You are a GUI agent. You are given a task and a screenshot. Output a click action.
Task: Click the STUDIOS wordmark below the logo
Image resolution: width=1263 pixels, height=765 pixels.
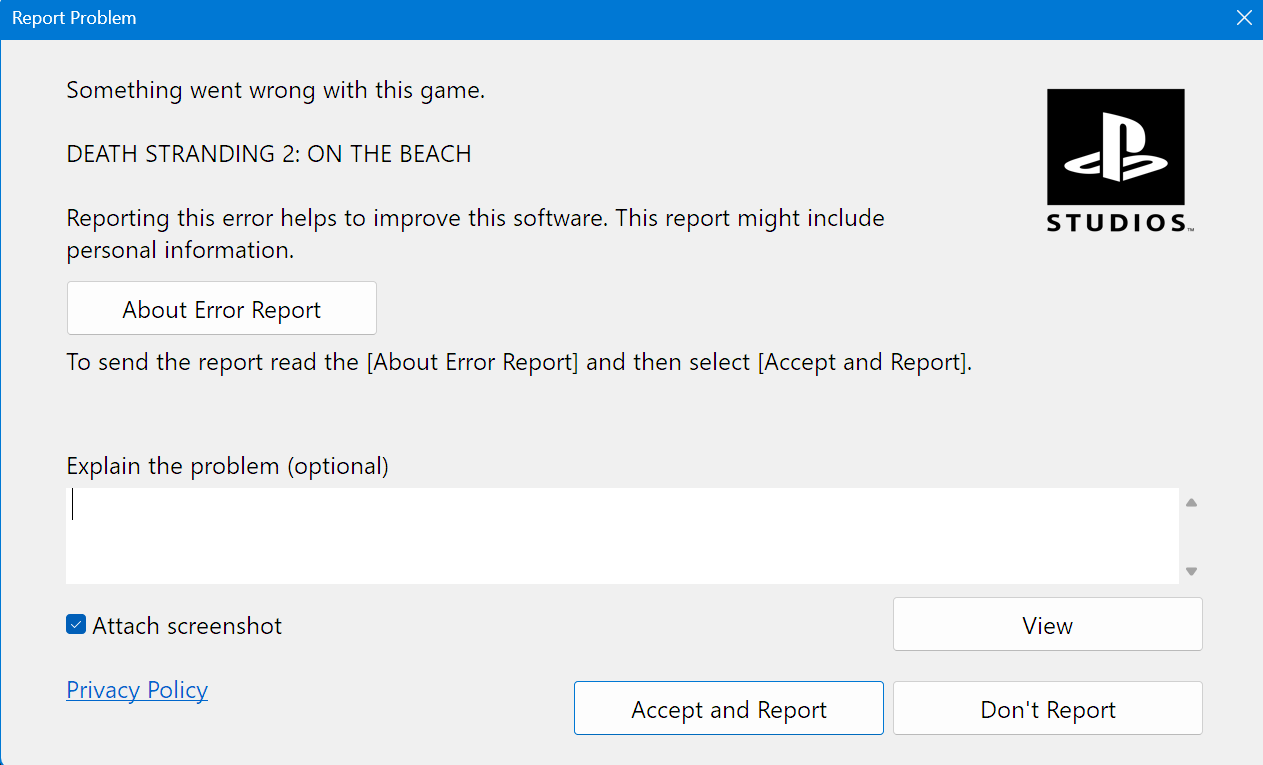pyautogui.click(x=1116, y=223)
